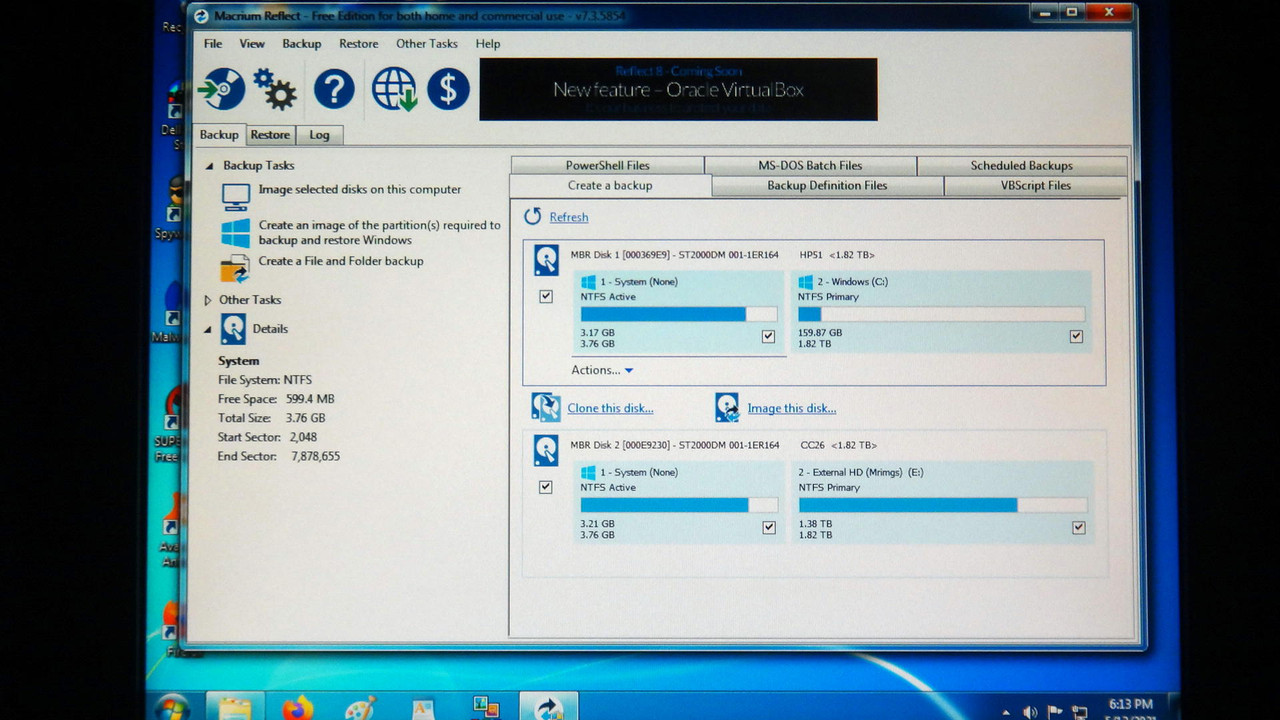
Task: Open the Restore menu
Action: (x=358, y=44)
